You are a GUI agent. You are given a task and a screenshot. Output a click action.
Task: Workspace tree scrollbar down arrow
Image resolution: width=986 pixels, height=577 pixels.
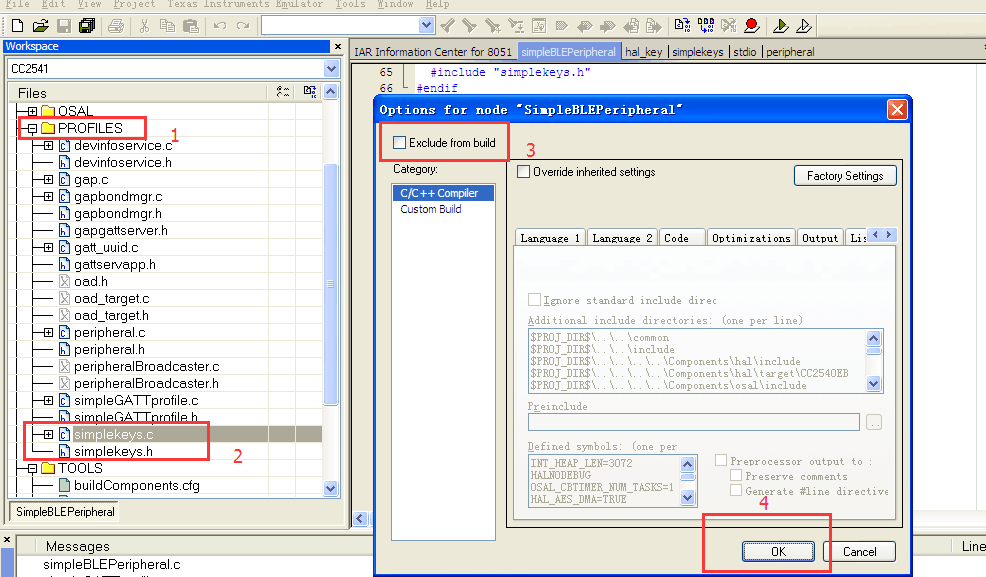click(331, 488)
